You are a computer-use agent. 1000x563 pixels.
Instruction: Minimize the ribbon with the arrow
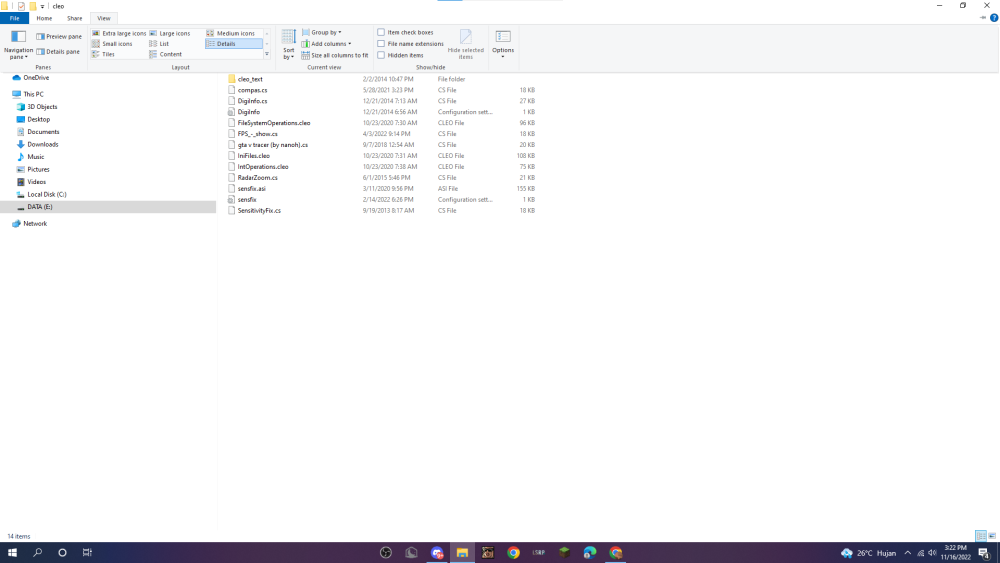tap(983, 18)
